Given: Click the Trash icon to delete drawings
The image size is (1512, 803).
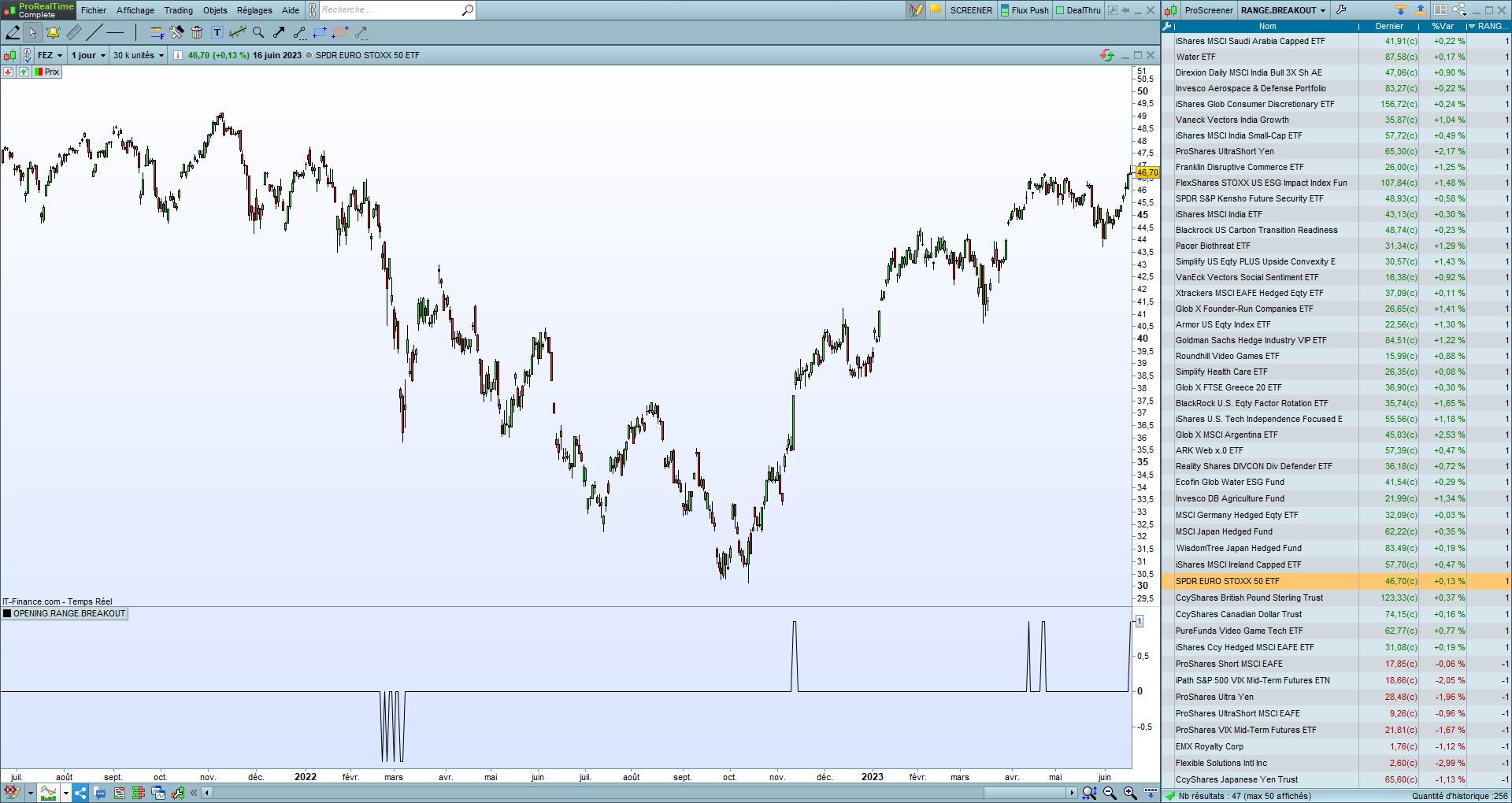Looking at the screenshot, I should point(197,32).
